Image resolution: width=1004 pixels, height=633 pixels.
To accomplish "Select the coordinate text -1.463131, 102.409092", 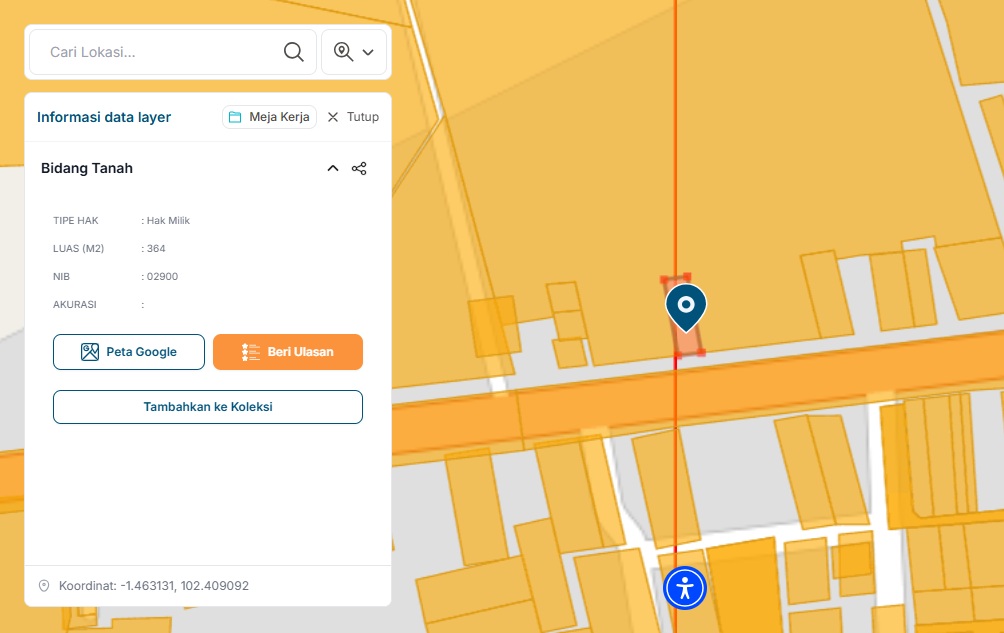I will pyautogui.click(x=184, y=586).
